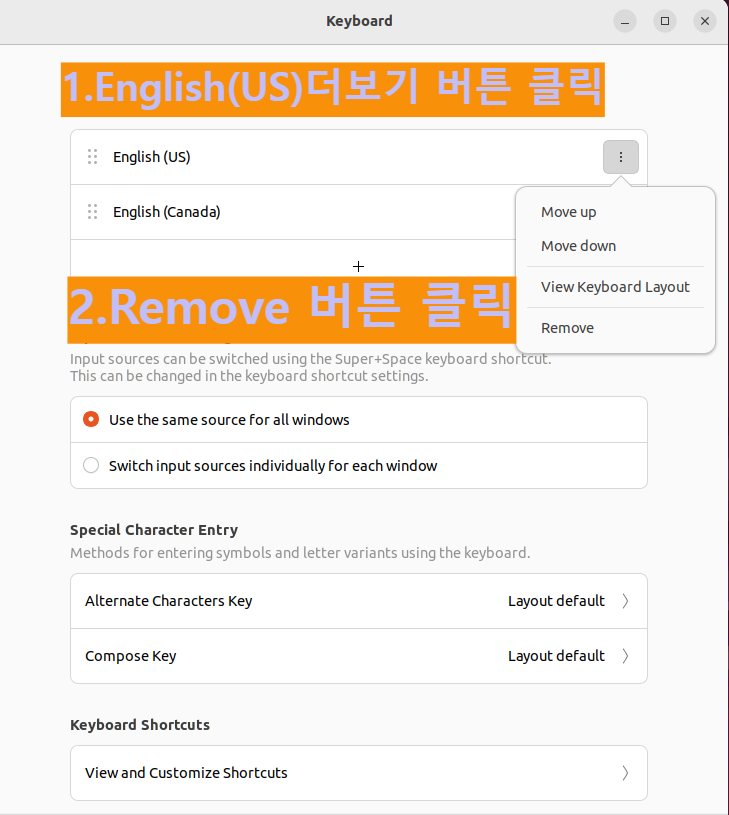The image size is (729, 815).
Task: Add a new input source with plus
Action: pyautogui.click(x=359, y=267)
